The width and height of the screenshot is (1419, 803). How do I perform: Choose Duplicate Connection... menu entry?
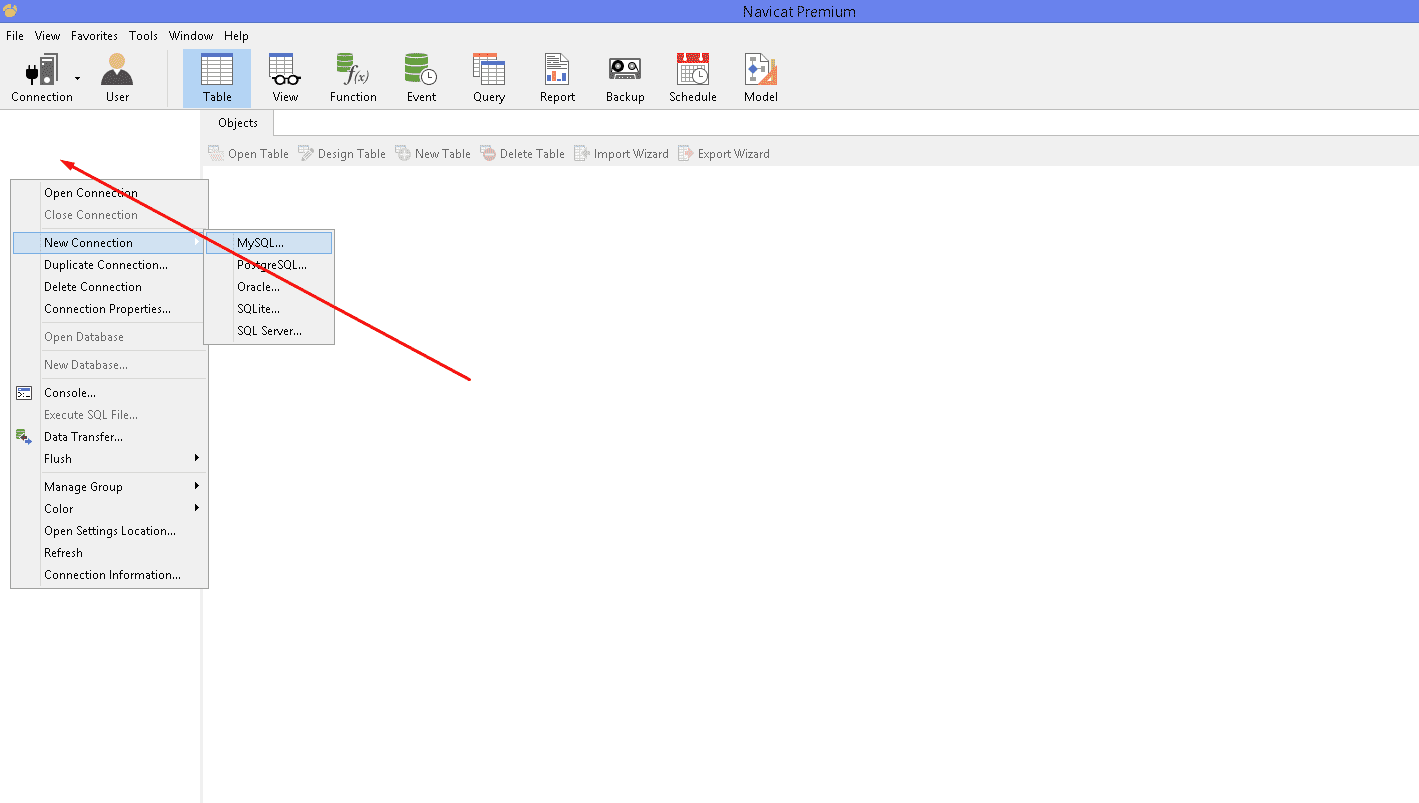click(x=109, y=265)
